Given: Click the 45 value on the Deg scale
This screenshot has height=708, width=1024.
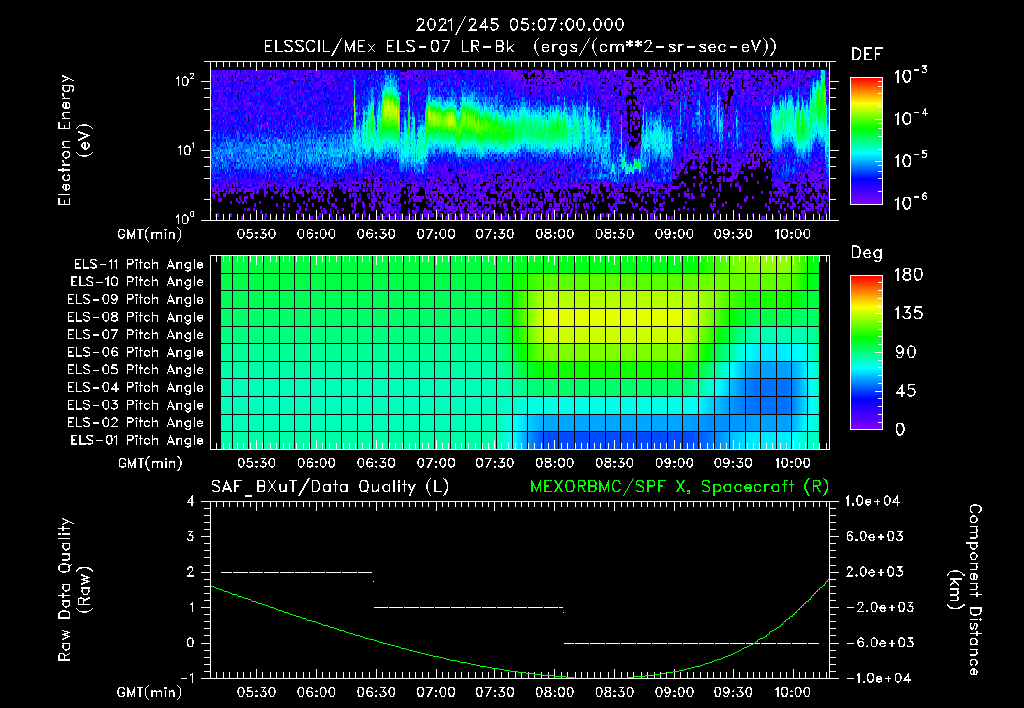Looking at the screenshot, I should (x=904, y=391).
